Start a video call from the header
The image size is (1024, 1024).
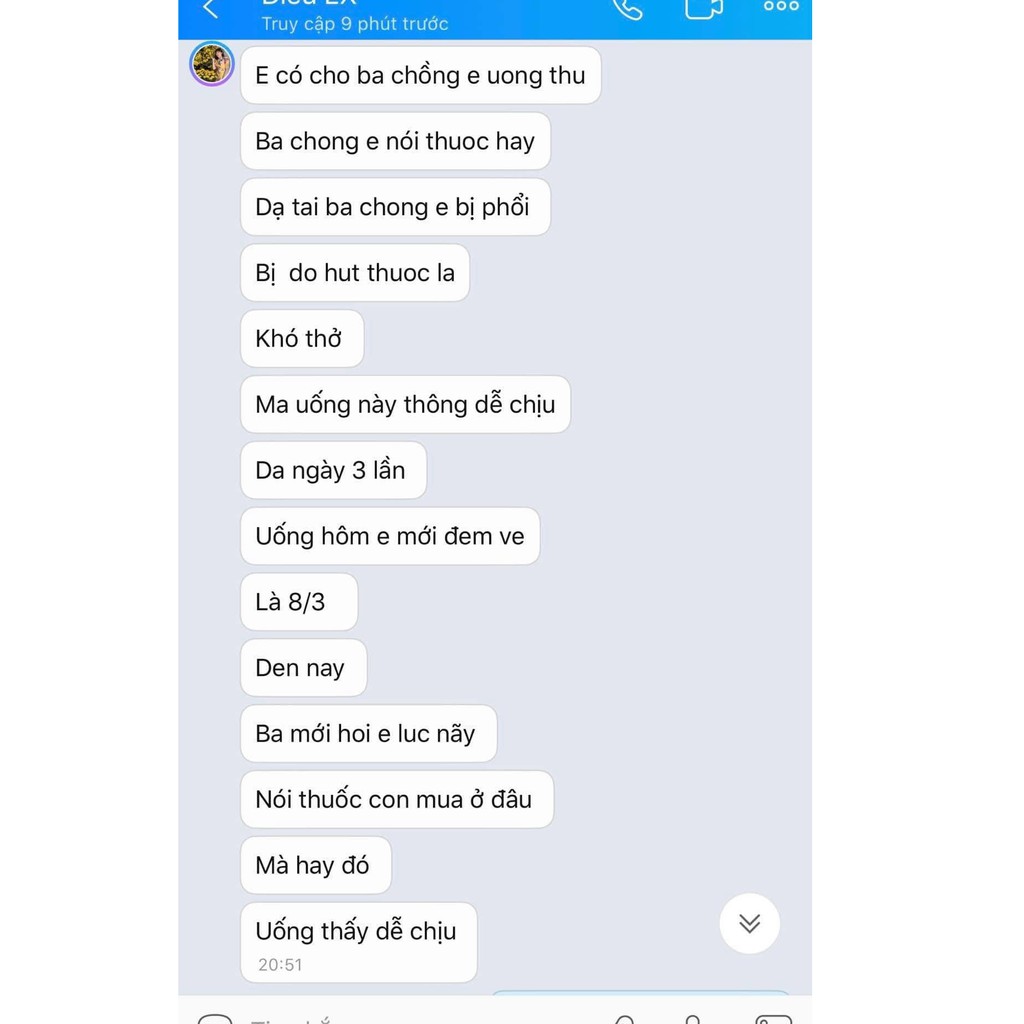coord(704,9)
